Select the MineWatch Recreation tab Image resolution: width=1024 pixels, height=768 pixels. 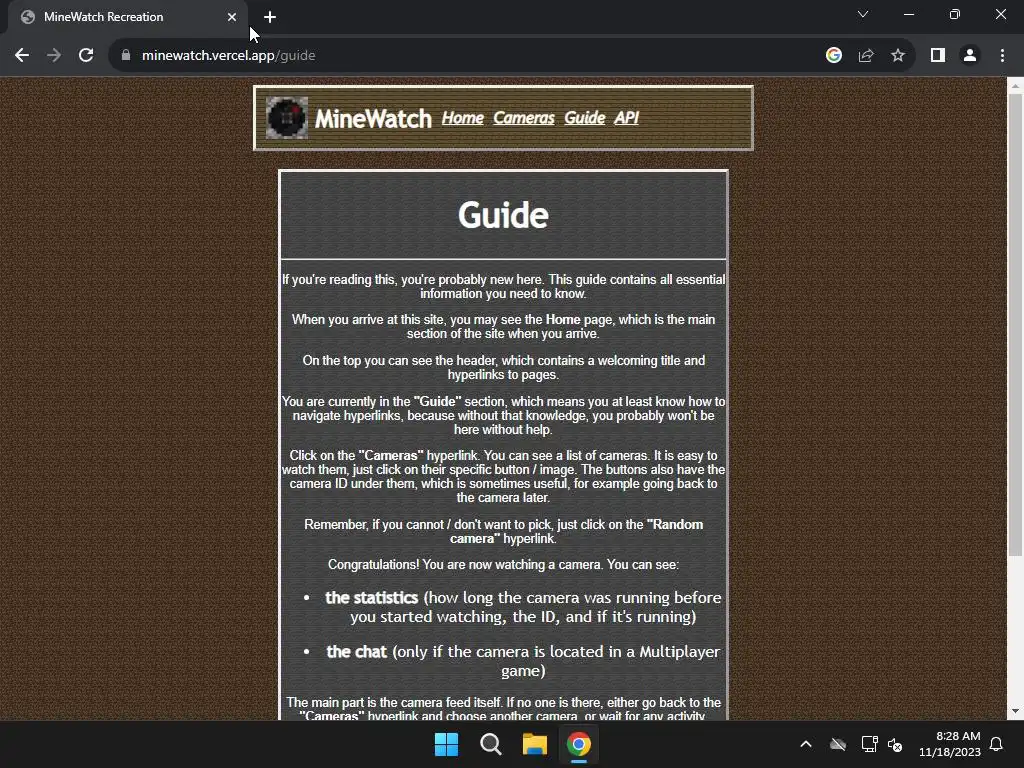click(x=127, y=17)
